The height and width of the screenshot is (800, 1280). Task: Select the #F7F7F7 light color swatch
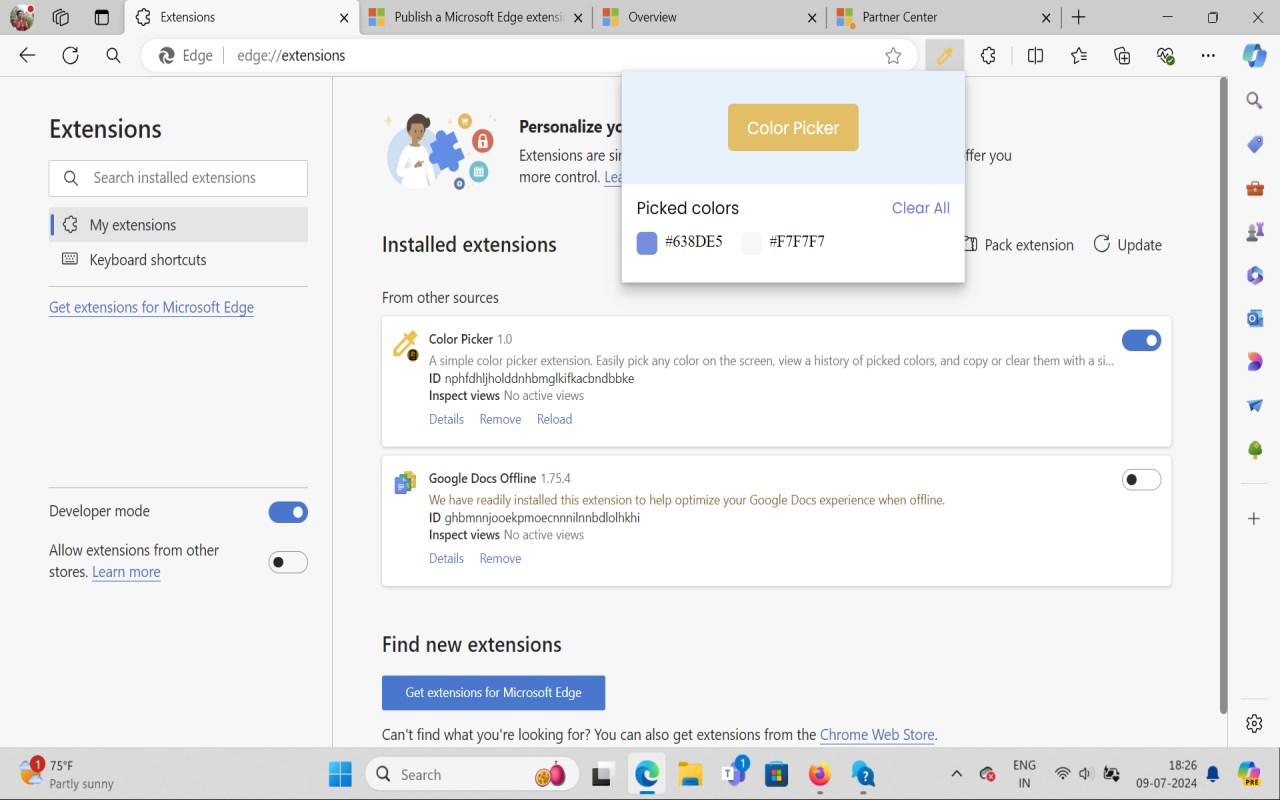click(752, 243)
